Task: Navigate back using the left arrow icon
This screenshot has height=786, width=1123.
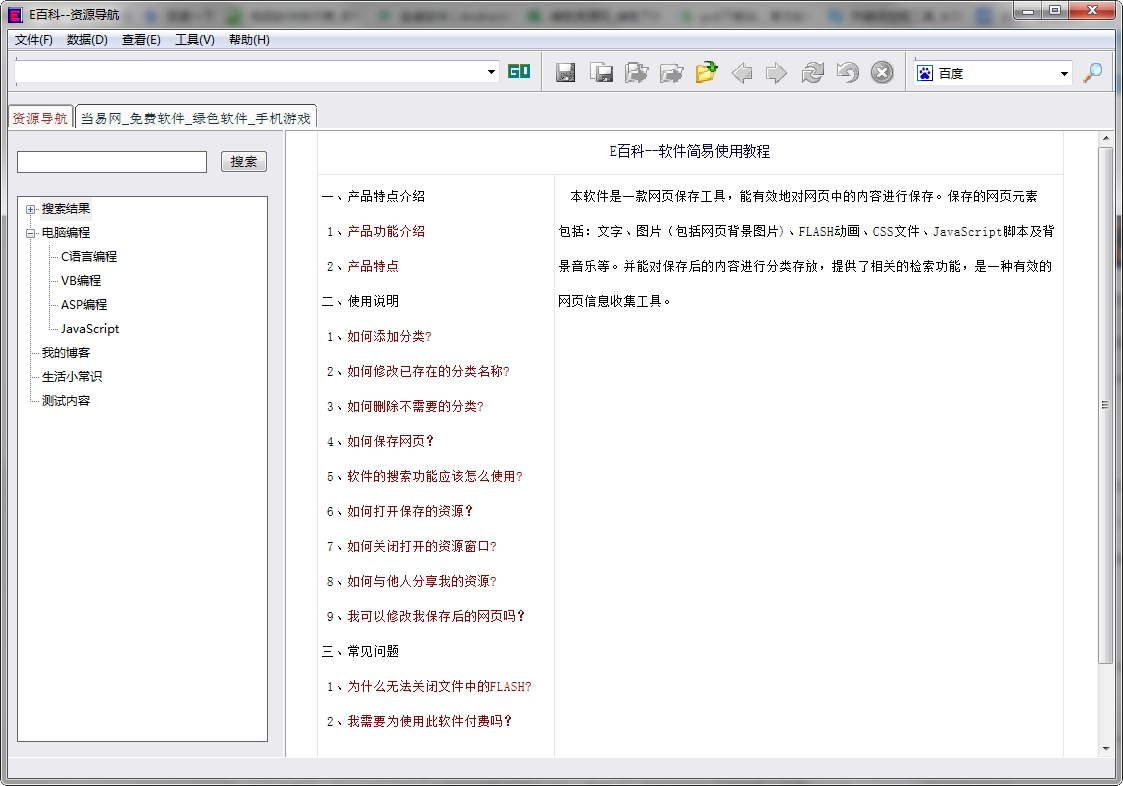Action: [741, 72]
